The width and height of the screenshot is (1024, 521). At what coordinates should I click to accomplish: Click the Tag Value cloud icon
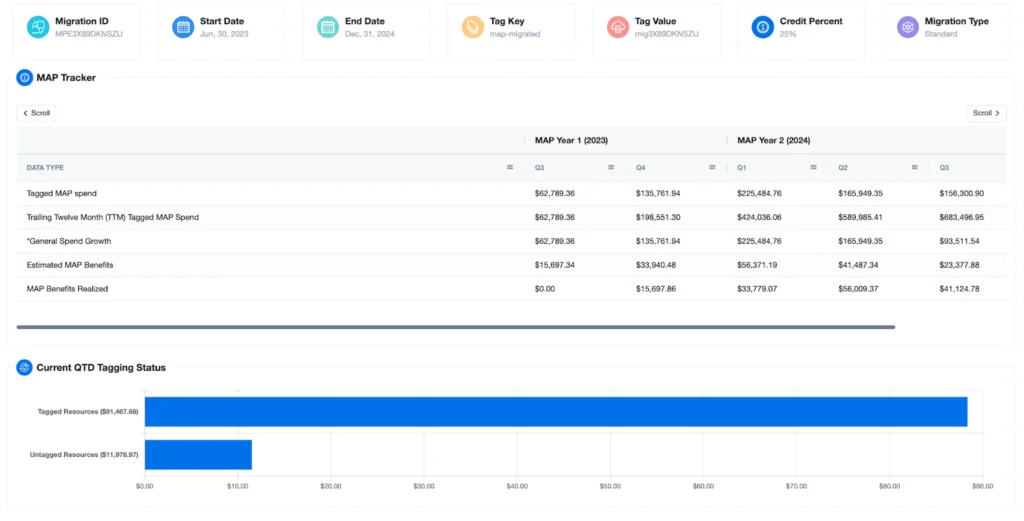618,27
